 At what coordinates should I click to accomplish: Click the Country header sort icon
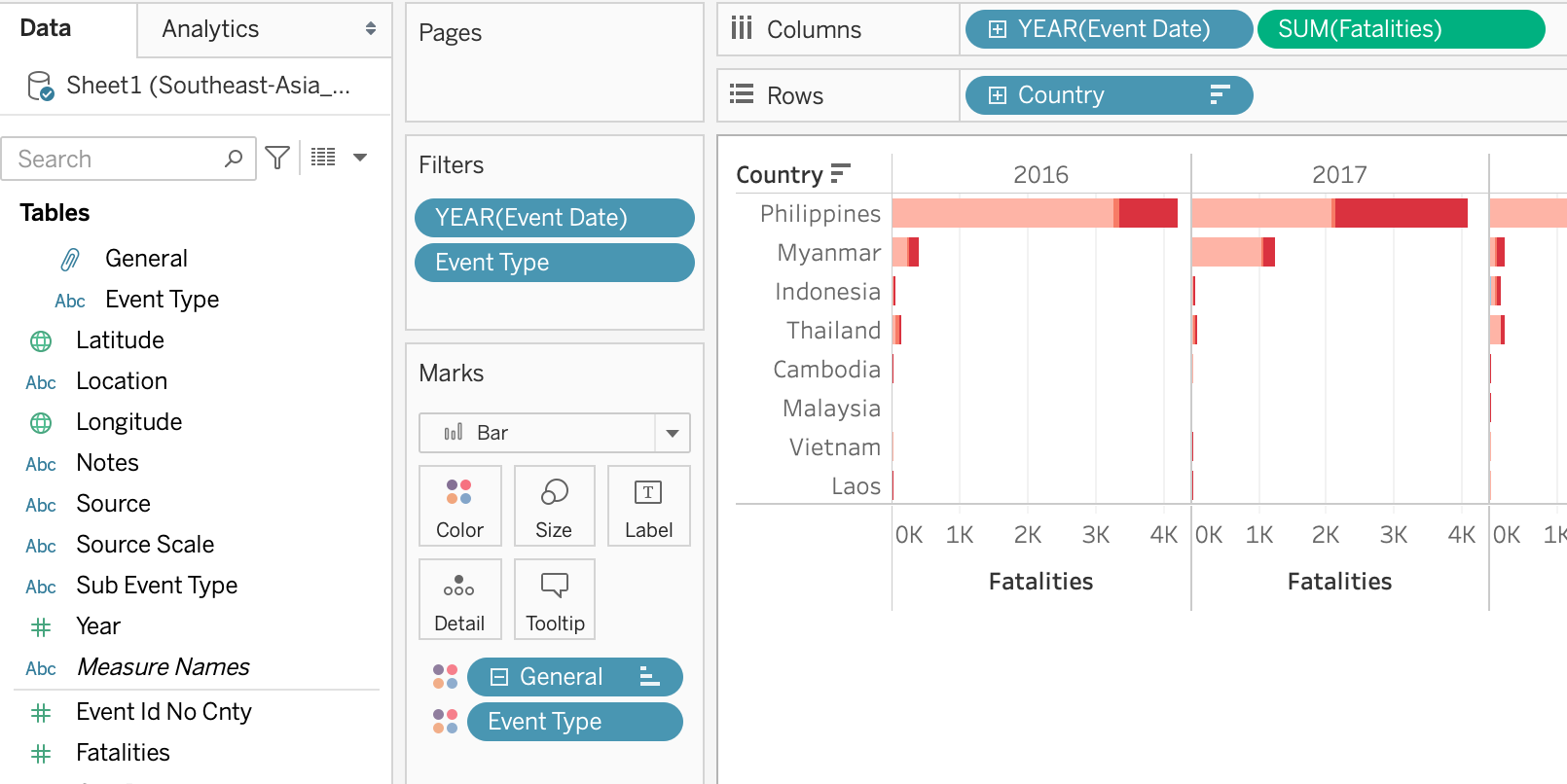point(840,174)
